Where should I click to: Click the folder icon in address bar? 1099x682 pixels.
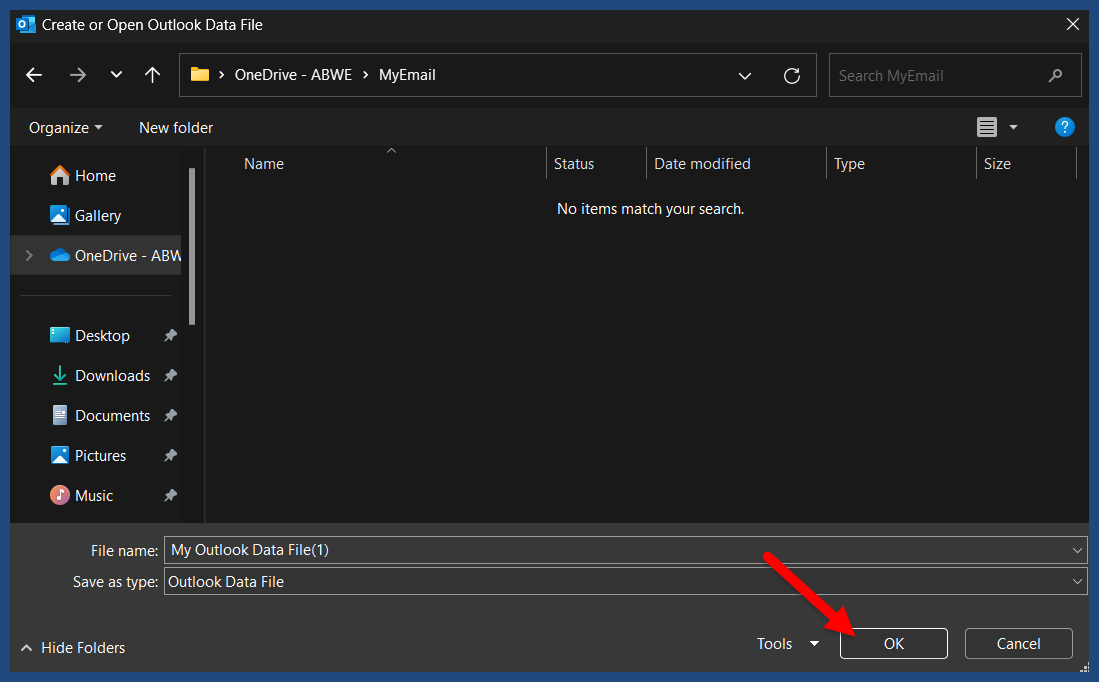pos(200,74)
